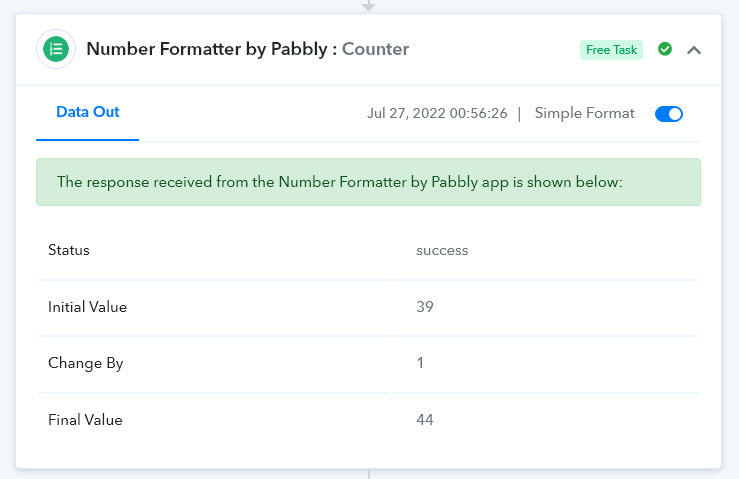
Task: Click the green success checkmark icon
Action: pyautogui.click(x=665, y=49)
